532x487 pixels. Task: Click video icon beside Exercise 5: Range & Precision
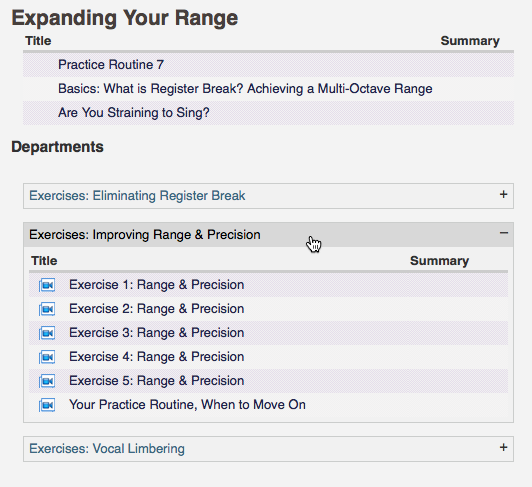pyautogui.click(x=47, y=381)
